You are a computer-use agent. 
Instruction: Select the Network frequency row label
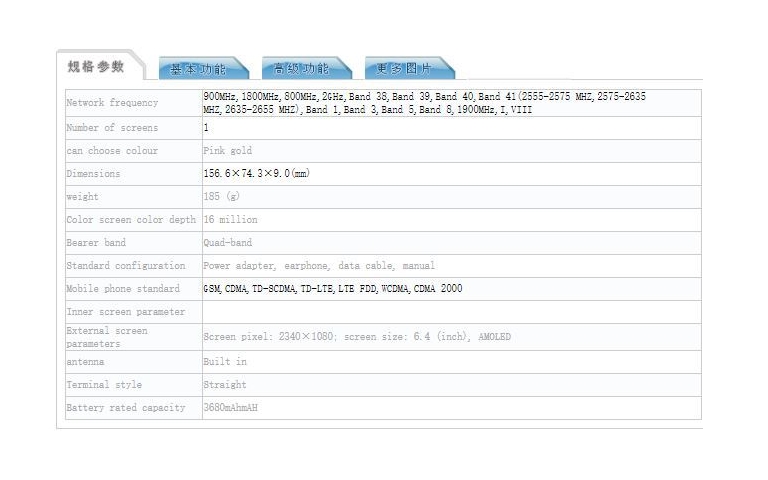pyautogui.click(x=112, y=102)
